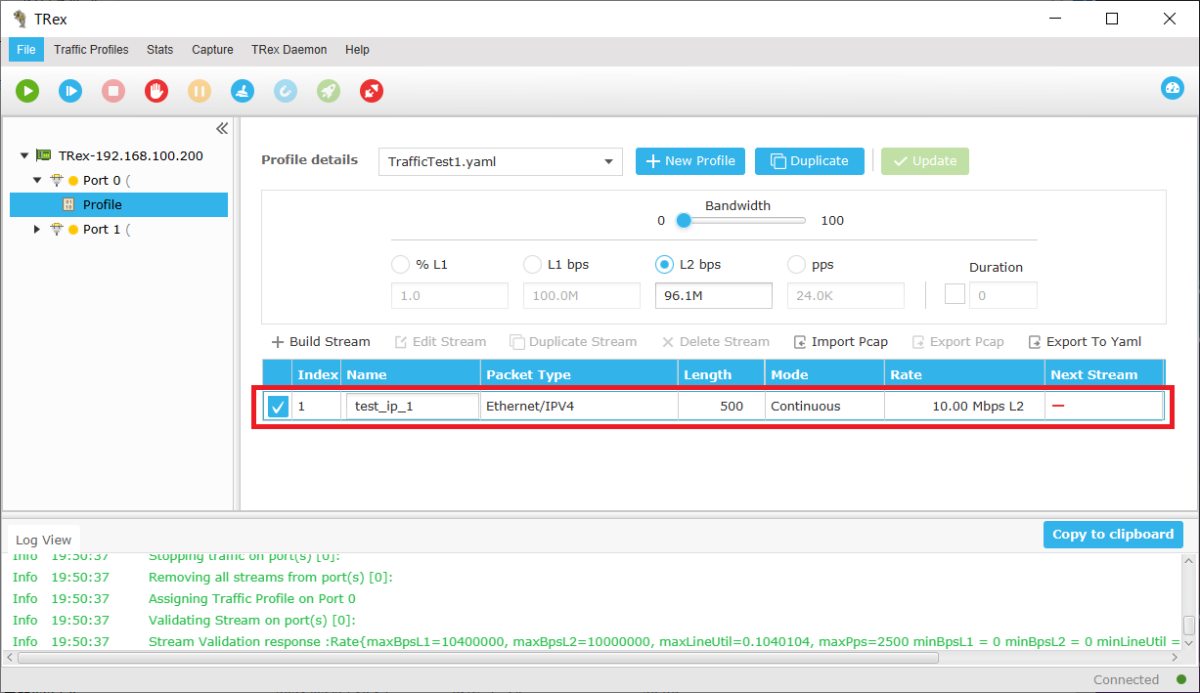
Task: Click Export To Yaml
Action: (x=1084, y=342)
